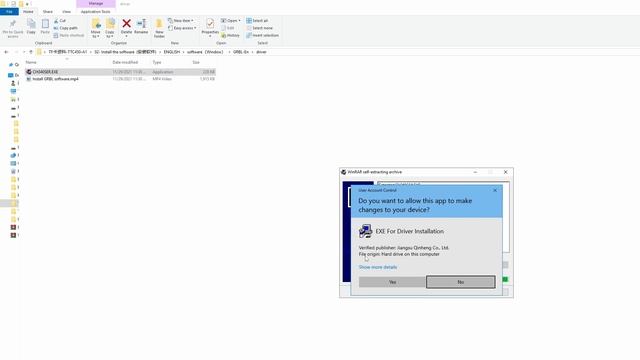Screen dimensions: 640x360
Task: Click Invert selection in ribbon
Action: tap(262, 36)
